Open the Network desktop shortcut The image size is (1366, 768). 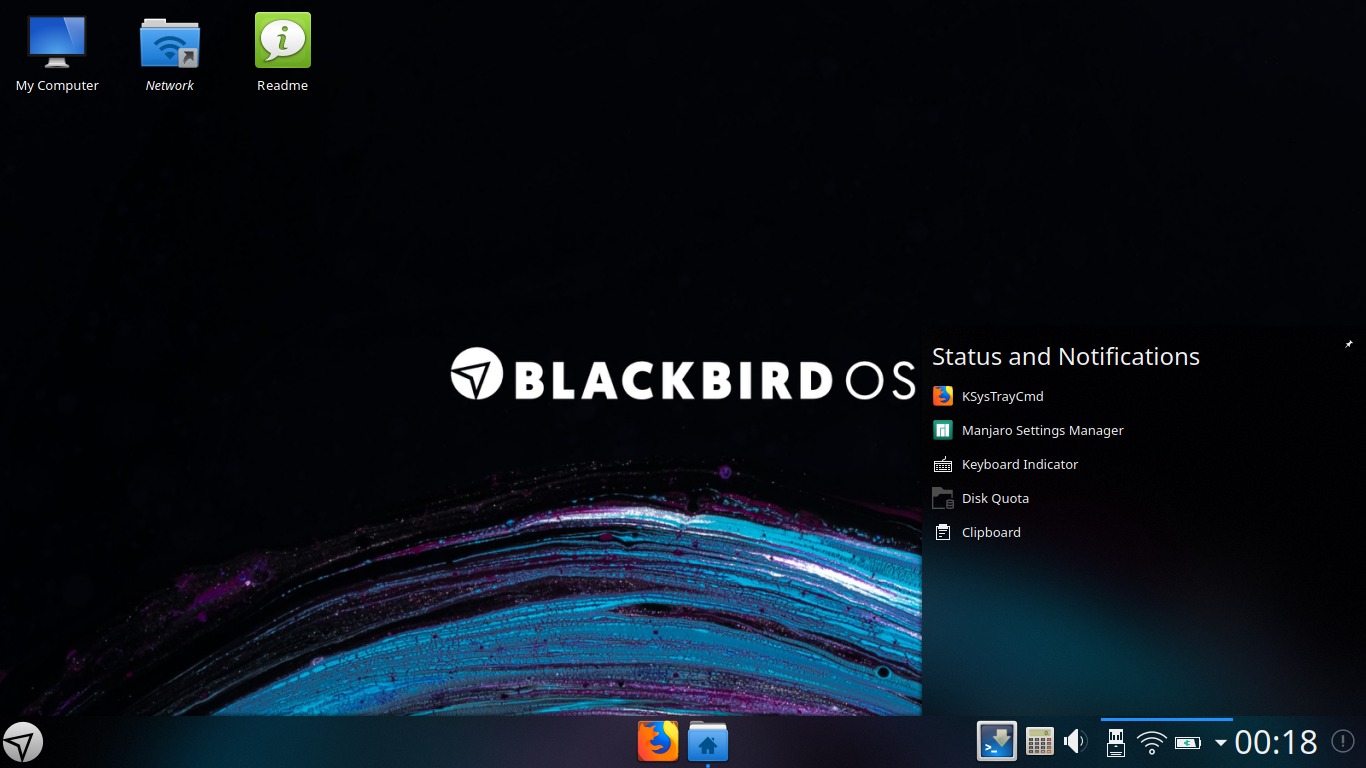(x=169, y=55)
